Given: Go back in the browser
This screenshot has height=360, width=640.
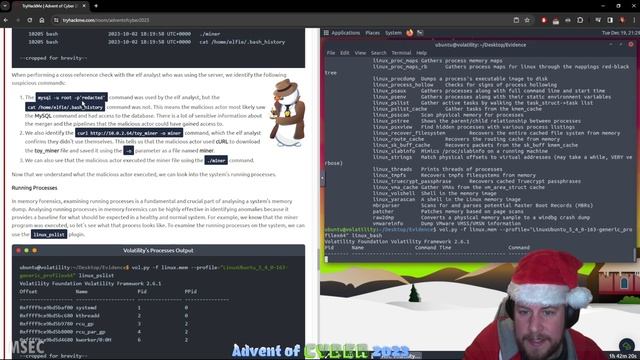Looking at the screenshot, I should point(6,20).
